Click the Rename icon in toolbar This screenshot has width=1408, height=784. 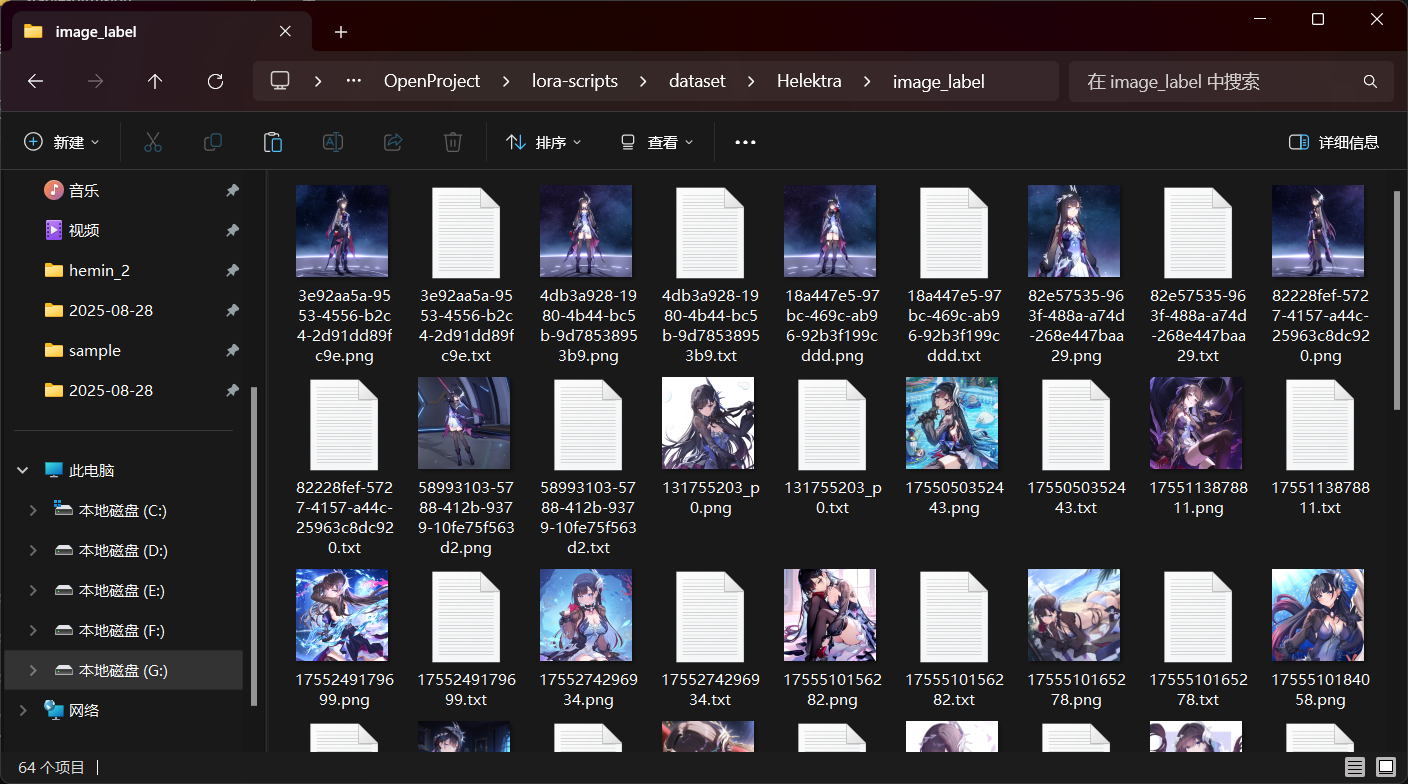pyautogui.click(x=332, y=142)
